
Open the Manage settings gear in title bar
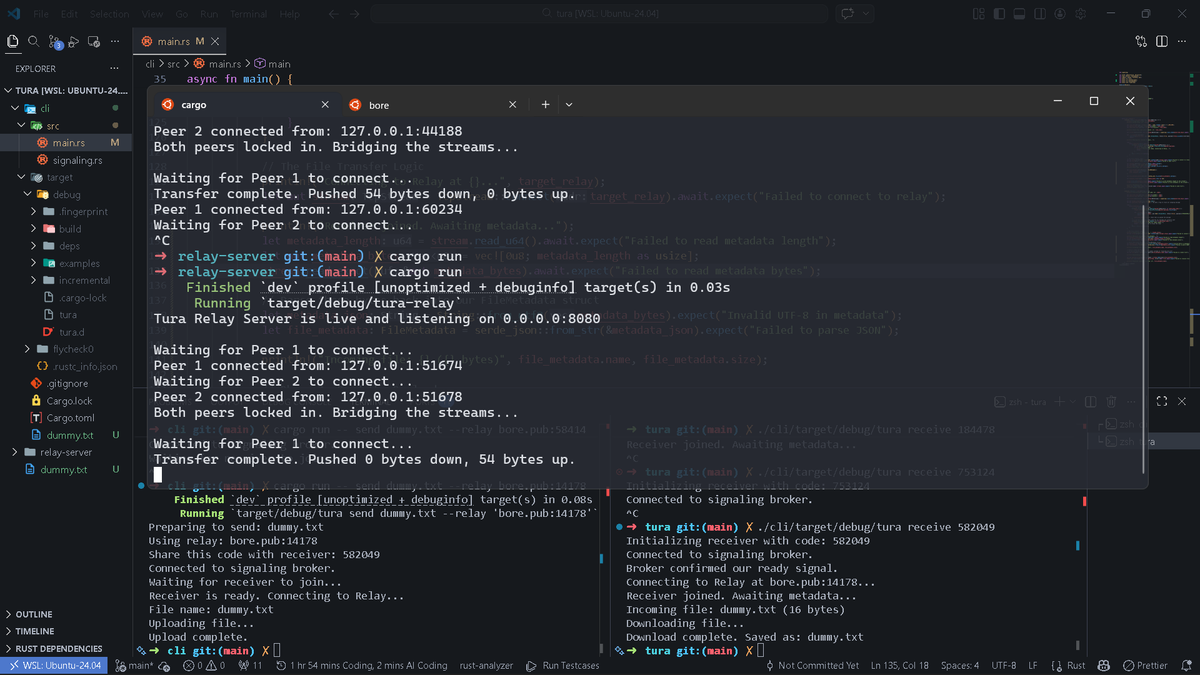pyautogui.click(x=1080, y=14)
